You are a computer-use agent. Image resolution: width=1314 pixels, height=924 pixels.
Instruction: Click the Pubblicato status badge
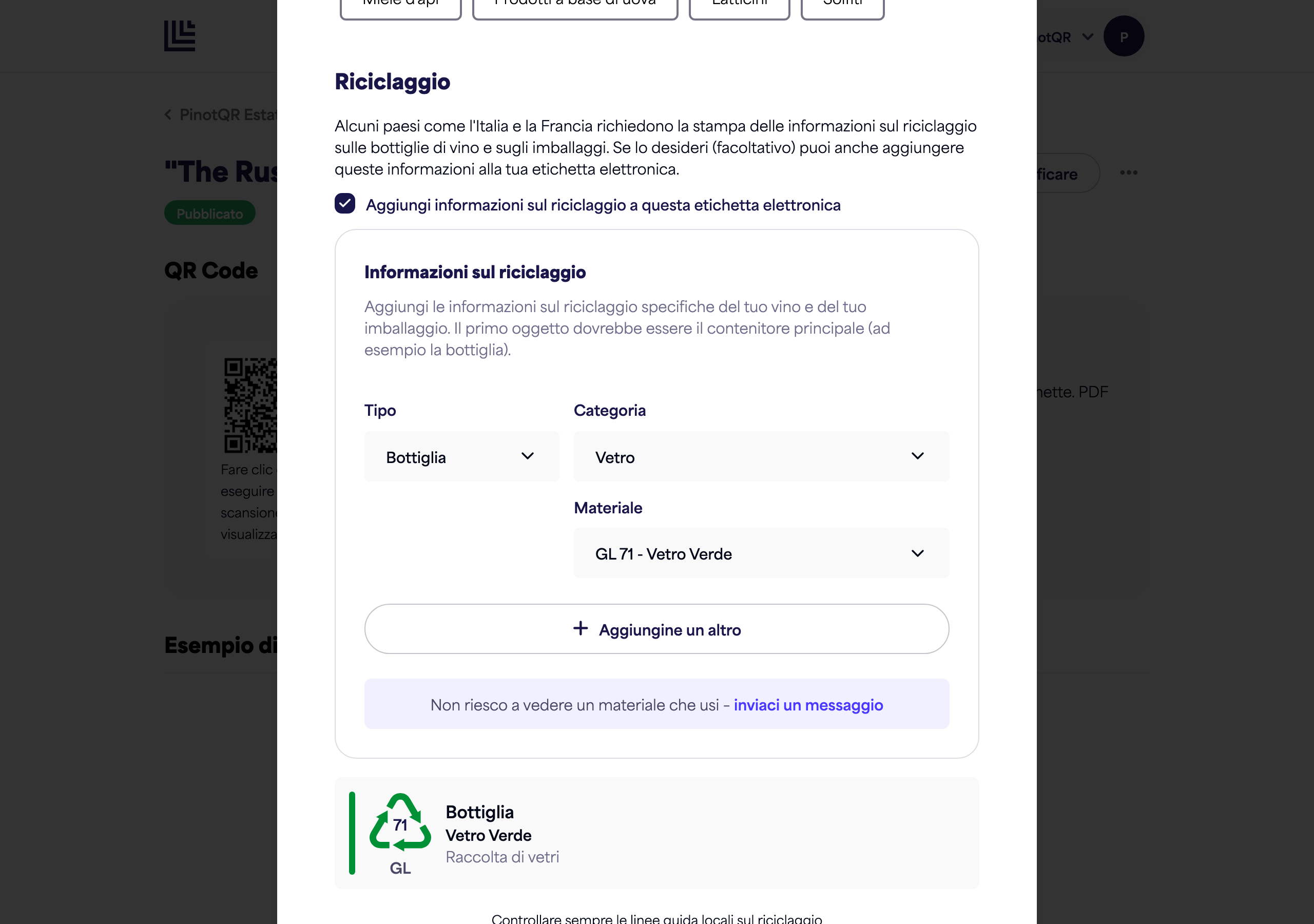click(x=209, y=213)
